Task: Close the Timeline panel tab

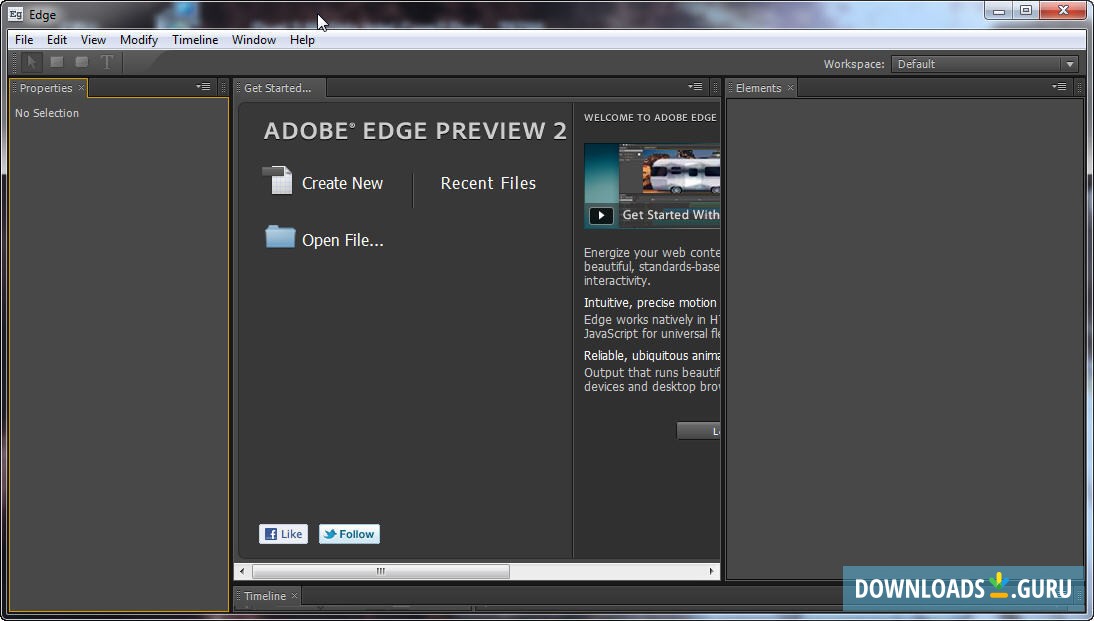Action: click(294, 596)
